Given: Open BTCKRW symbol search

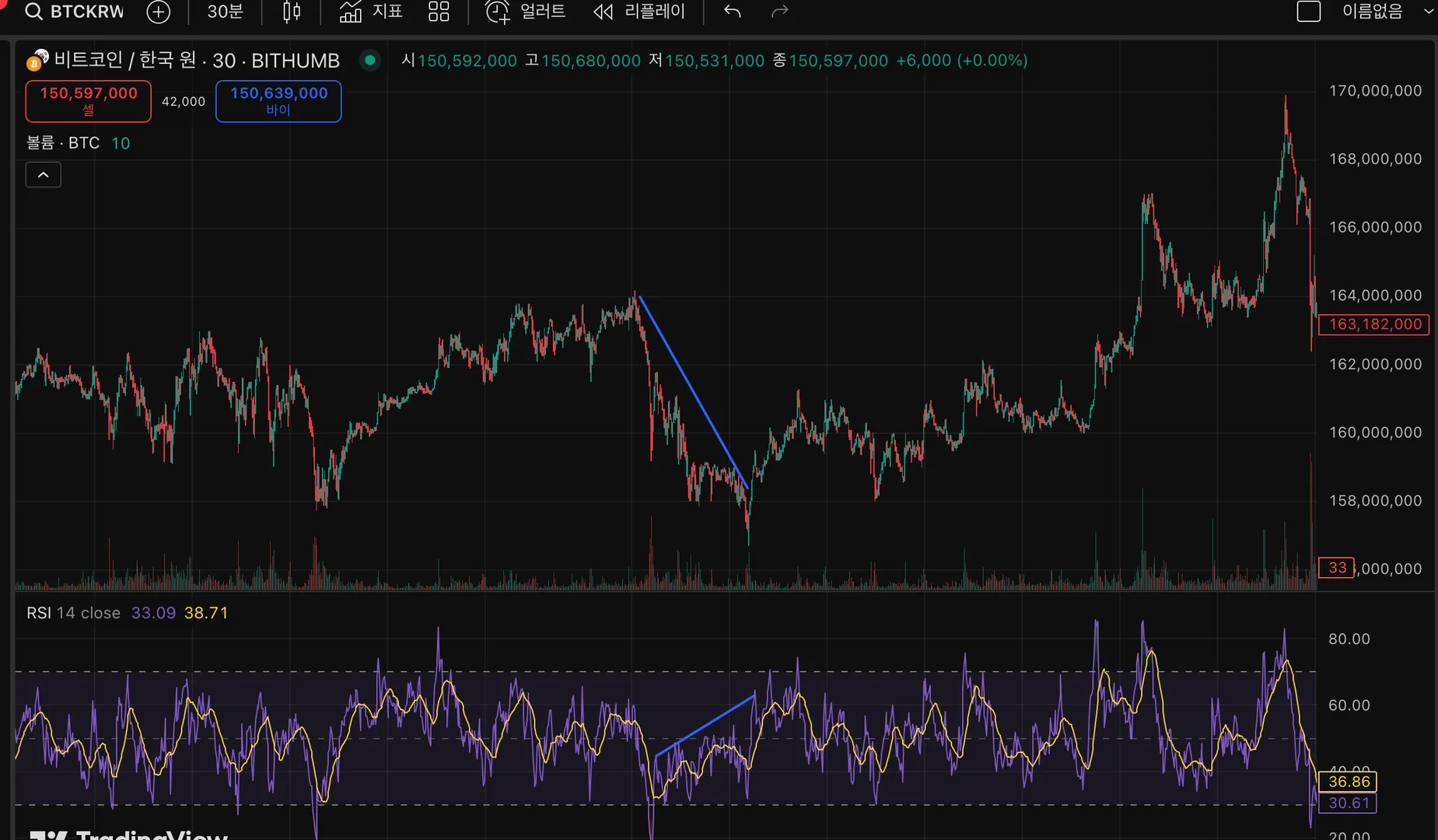Looking at the screenshot, I should (75, 12).
